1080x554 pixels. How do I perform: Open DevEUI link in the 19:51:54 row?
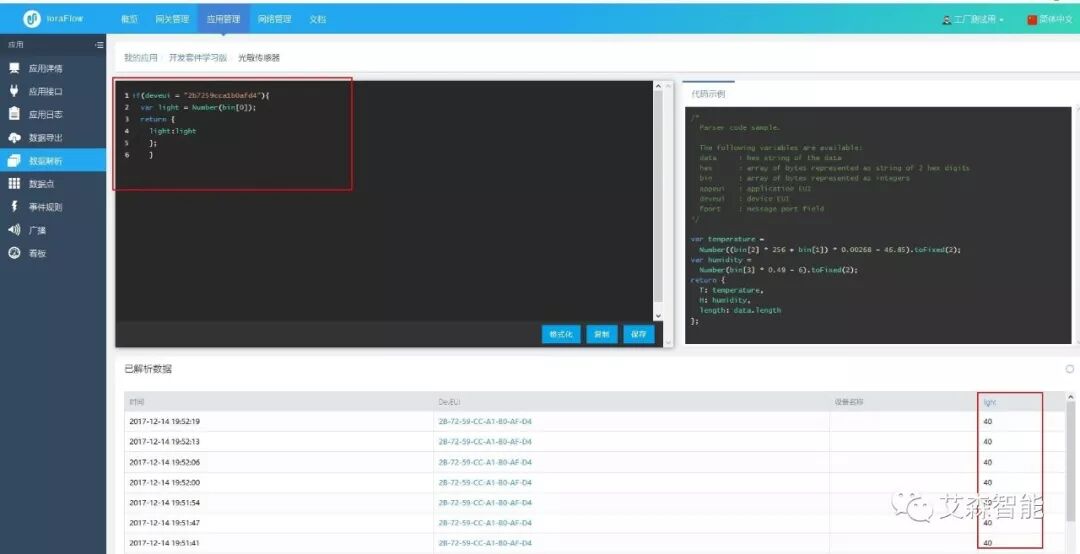click(x=485, y=502)
